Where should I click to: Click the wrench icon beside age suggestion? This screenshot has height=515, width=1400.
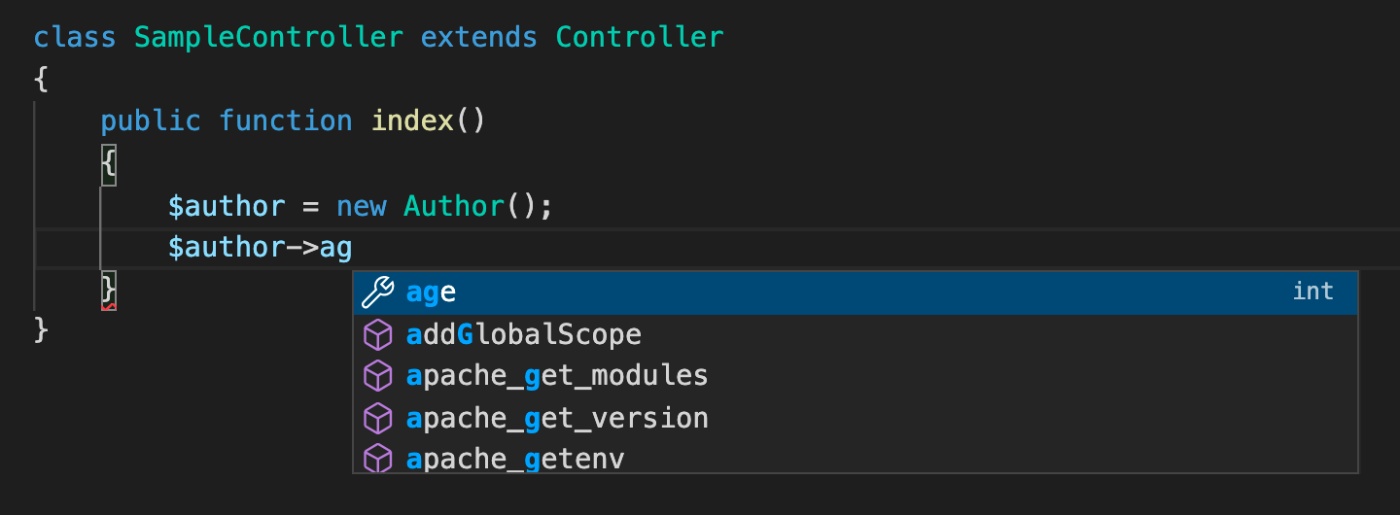[377, 292]
